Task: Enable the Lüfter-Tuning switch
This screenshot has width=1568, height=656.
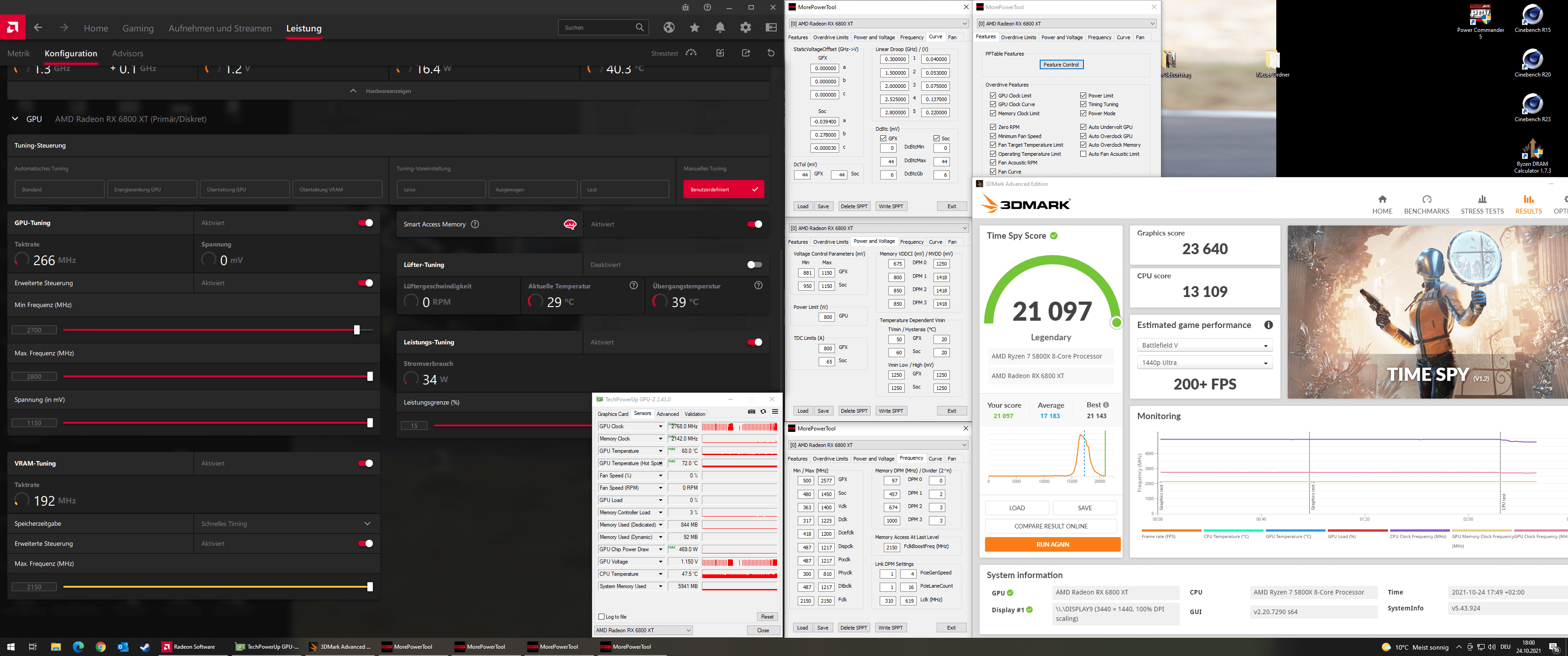Action: pos(755,265)
